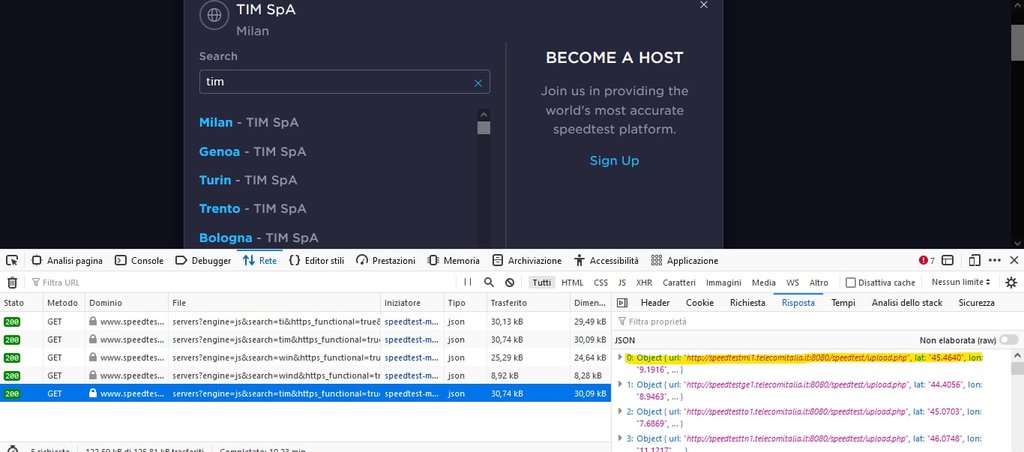Open Archiviazione tab
This screenshot has width=1024, height=452.
527,261
